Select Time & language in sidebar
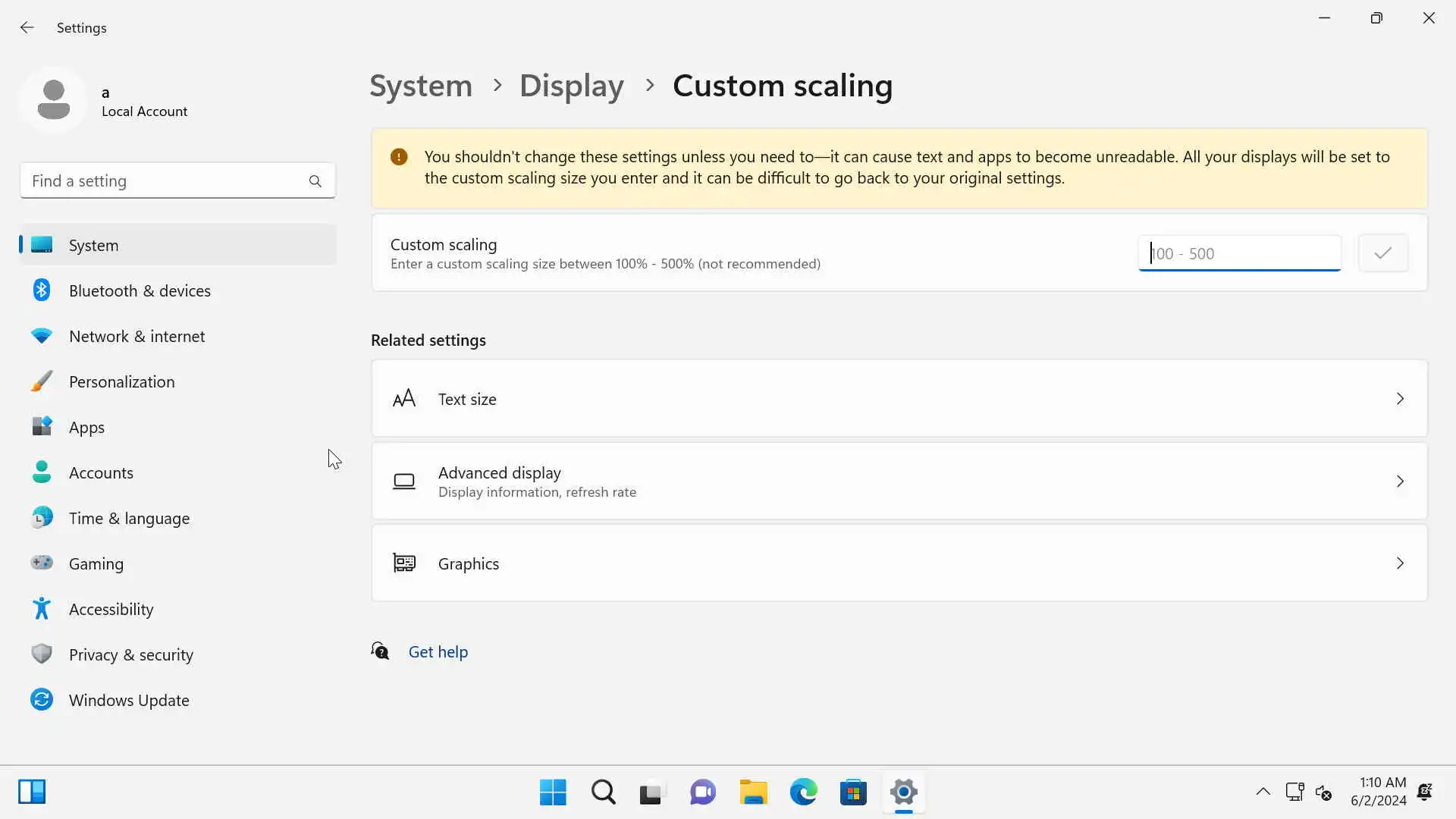Viewport: 1456px width, 819px height. click(129, 518)
